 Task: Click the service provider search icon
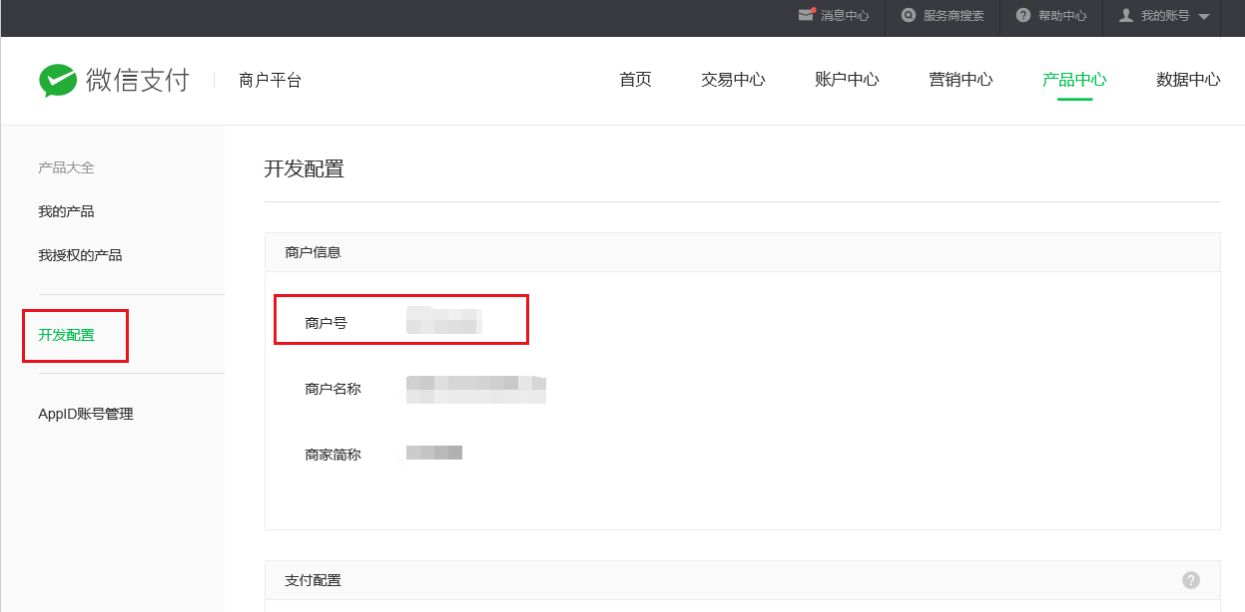click(908, 16)
